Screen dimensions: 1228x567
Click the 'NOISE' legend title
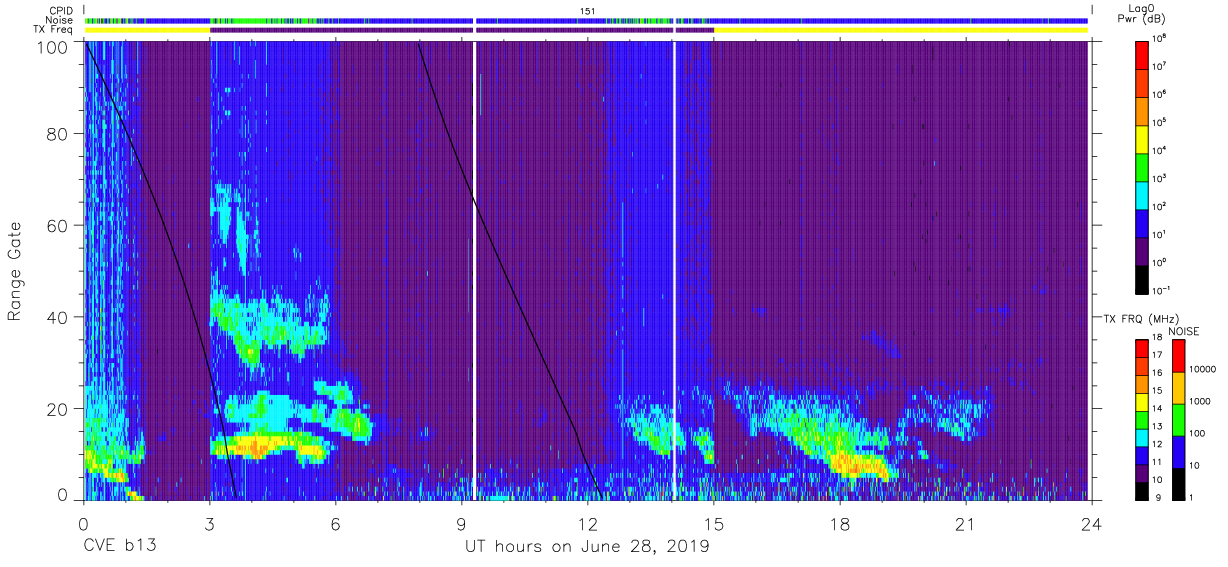pos(1184,331)
